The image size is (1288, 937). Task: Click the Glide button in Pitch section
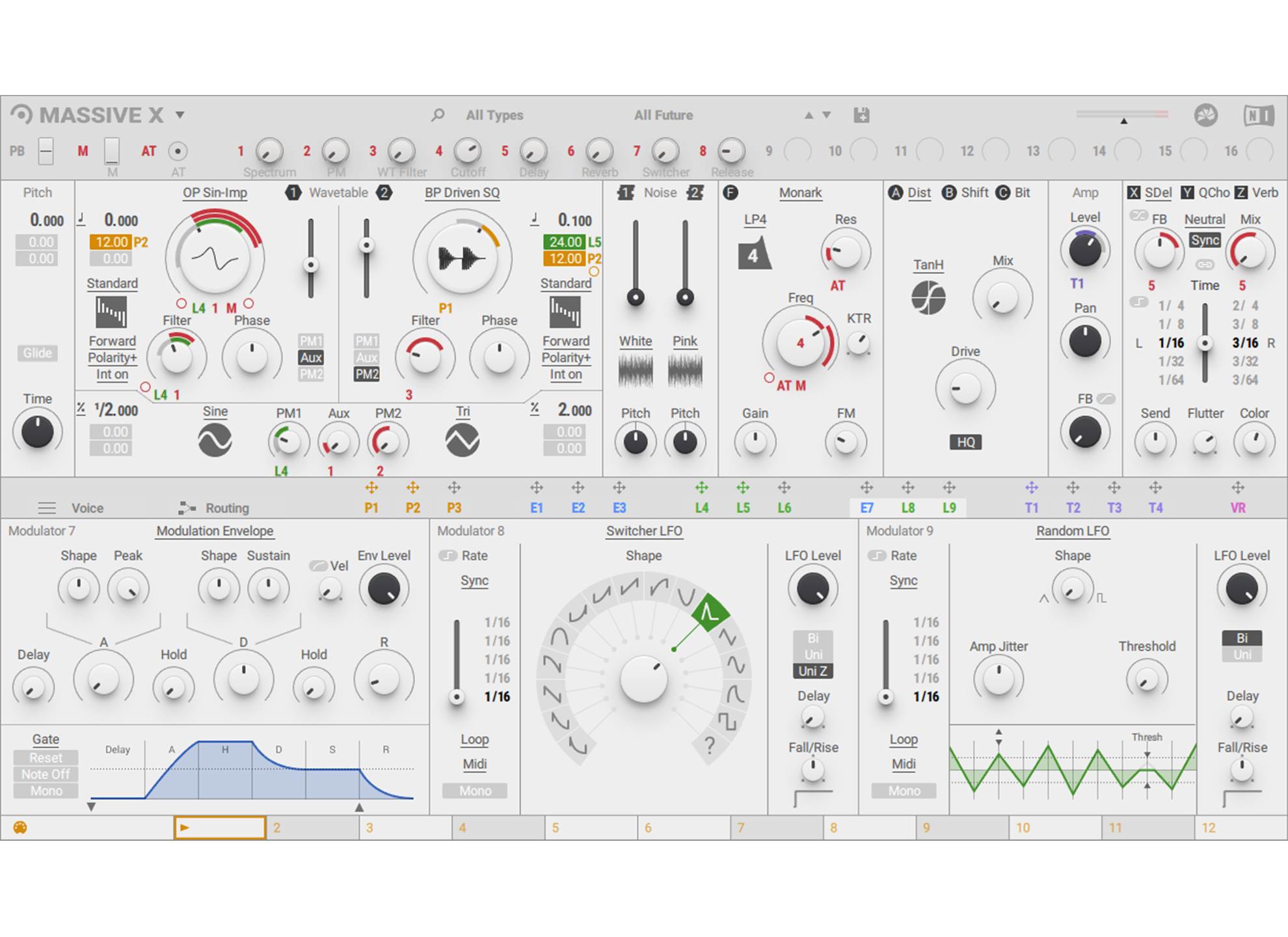click(x=38, y=353)
